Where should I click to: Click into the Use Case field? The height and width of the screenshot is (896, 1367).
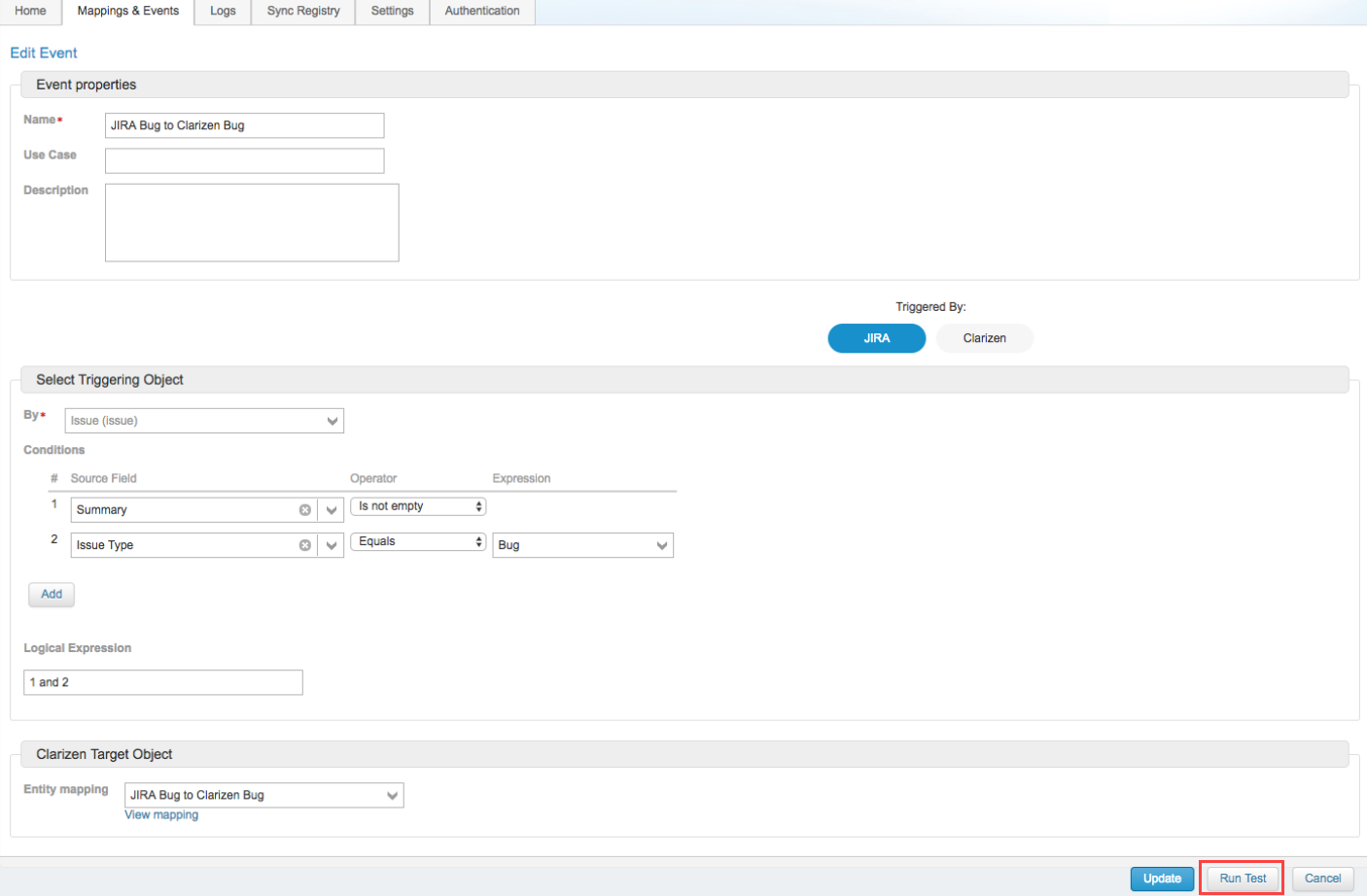click(245, 160)
